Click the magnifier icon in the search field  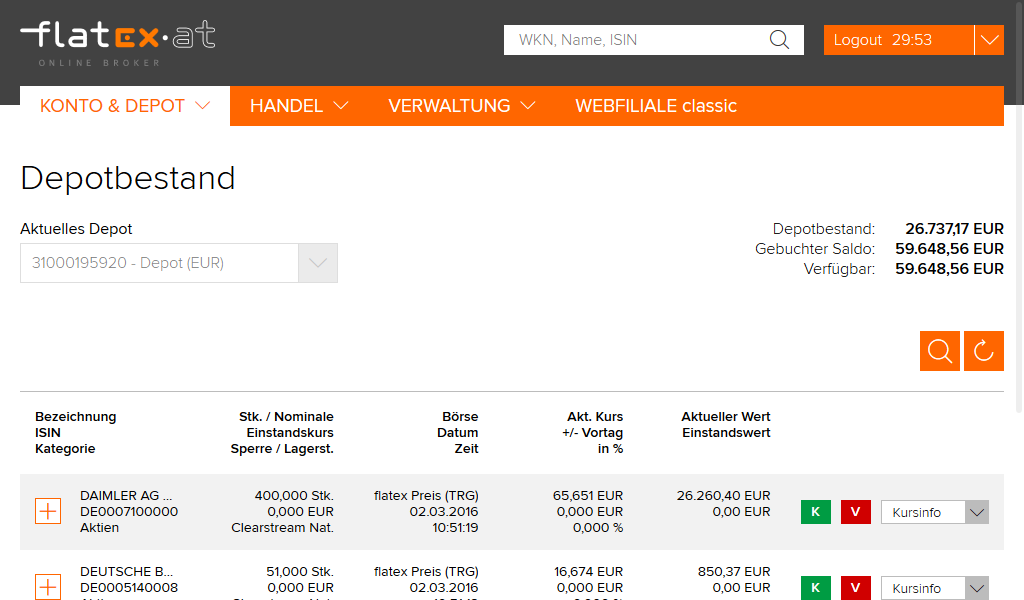coord(779,40)
